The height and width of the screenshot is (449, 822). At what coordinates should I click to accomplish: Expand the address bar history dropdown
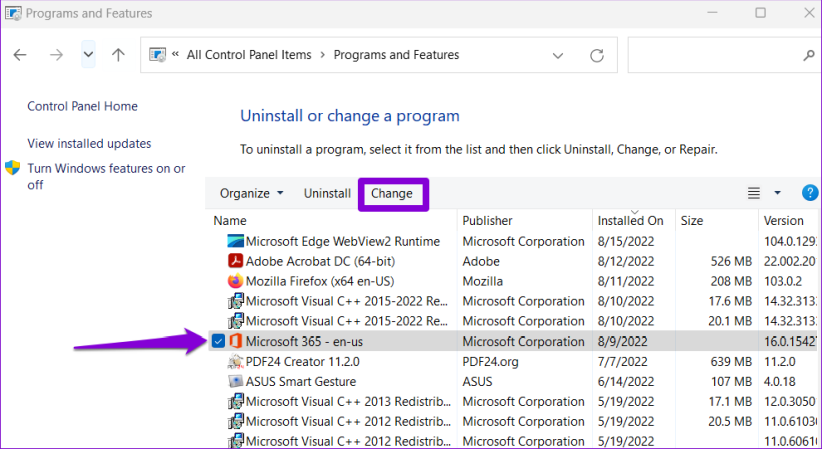click(x=558, y=55)
